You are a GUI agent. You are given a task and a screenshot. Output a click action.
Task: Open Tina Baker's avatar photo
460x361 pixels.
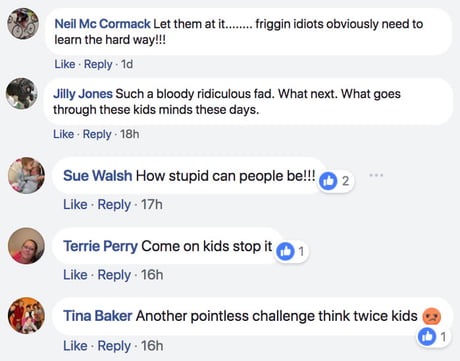tap(26, 316)
